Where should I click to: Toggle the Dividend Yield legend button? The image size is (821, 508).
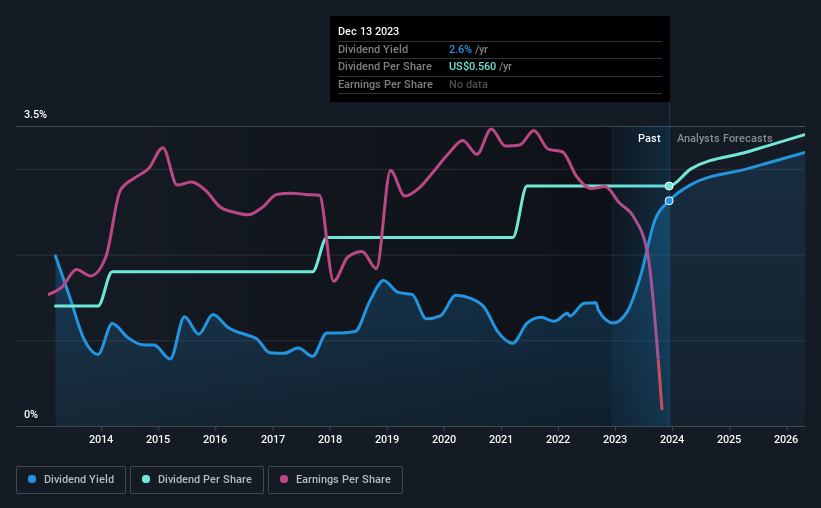[71, 480]
